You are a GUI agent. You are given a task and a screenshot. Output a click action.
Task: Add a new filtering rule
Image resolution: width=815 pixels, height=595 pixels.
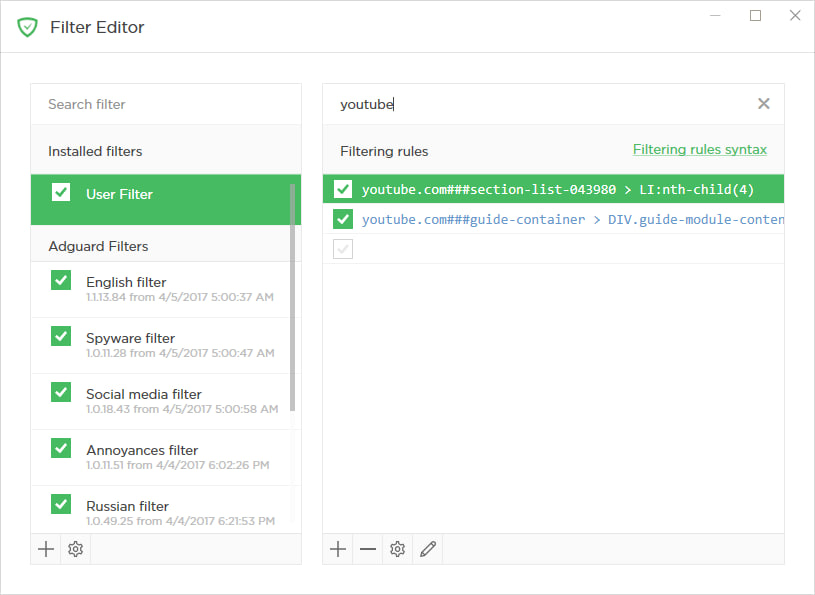pos(338,549)
